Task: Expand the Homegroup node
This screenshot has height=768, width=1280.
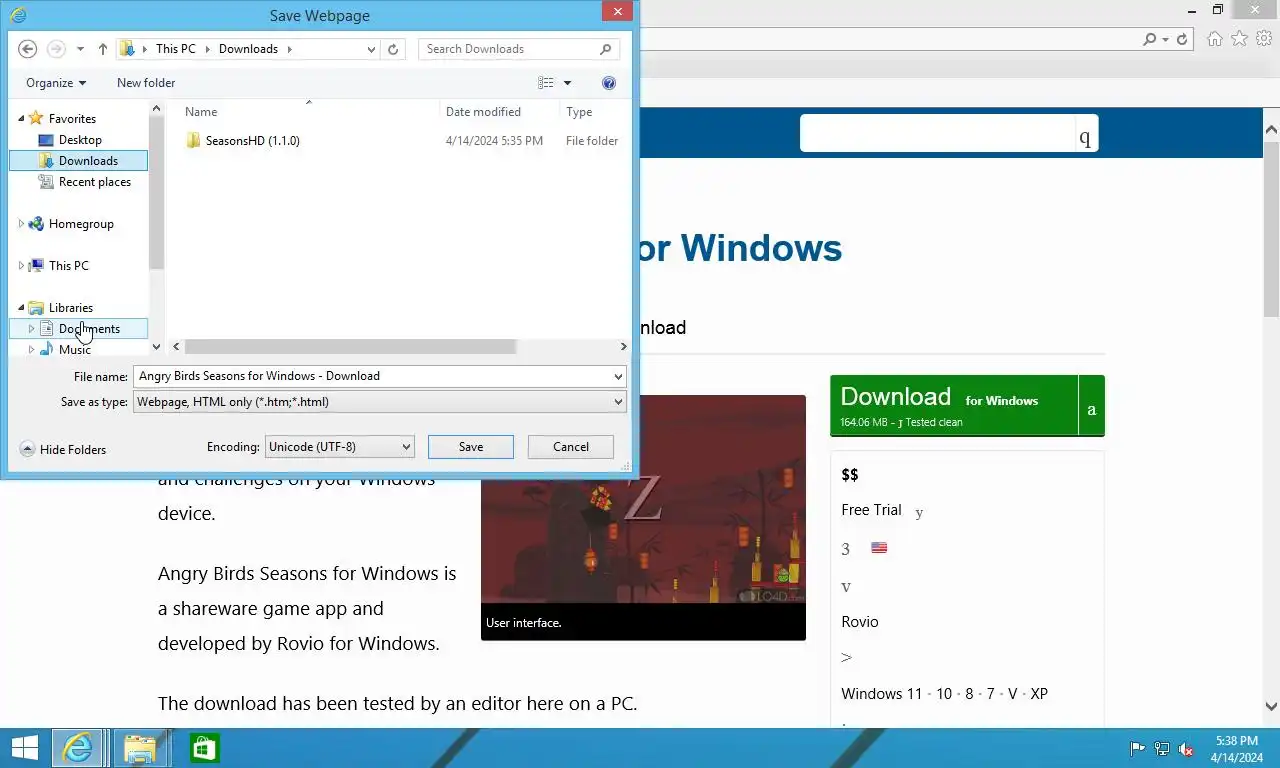Action: coord(21,224)
